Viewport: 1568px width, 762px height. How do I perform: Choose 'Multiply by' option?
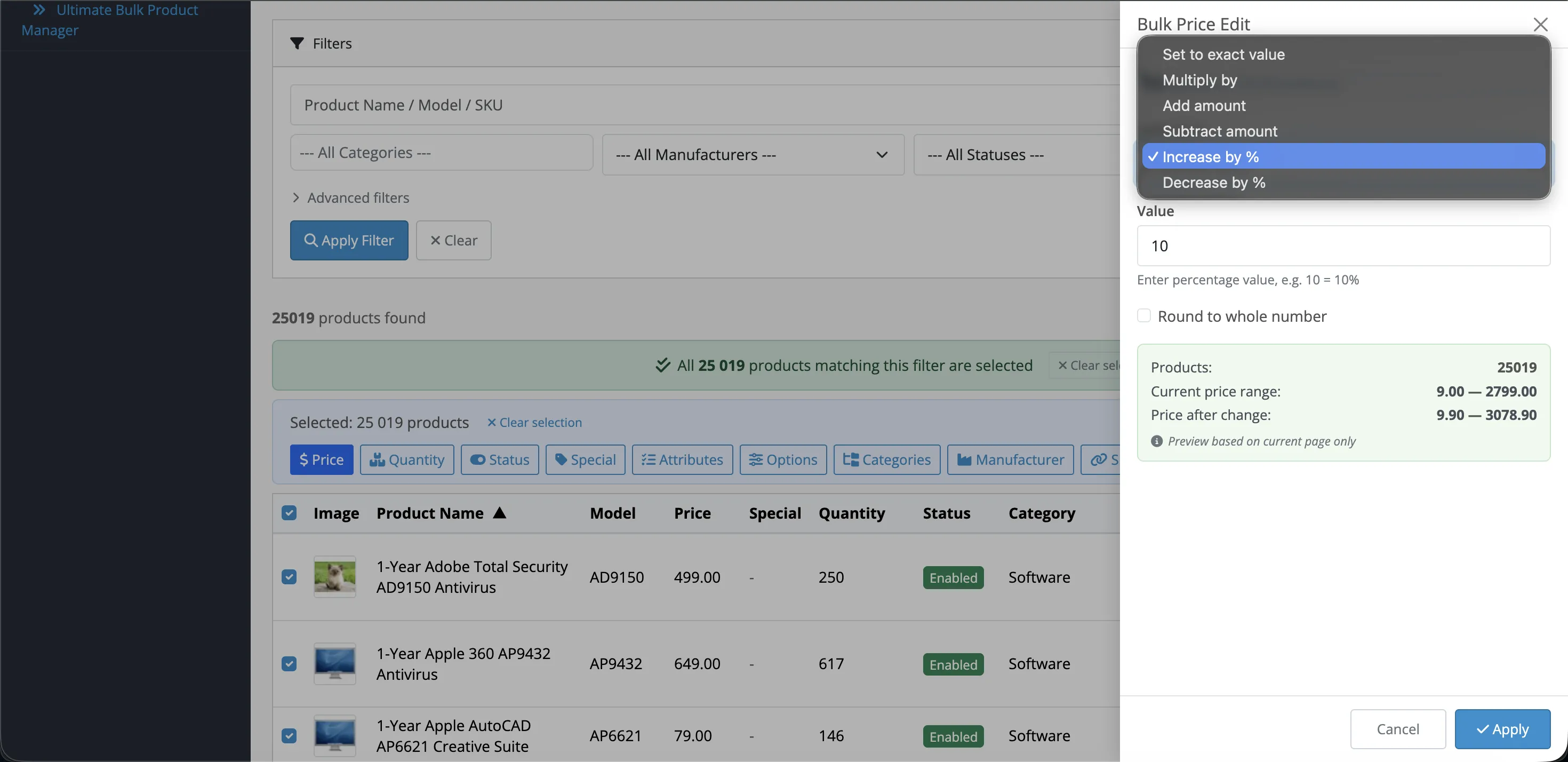1343,80
